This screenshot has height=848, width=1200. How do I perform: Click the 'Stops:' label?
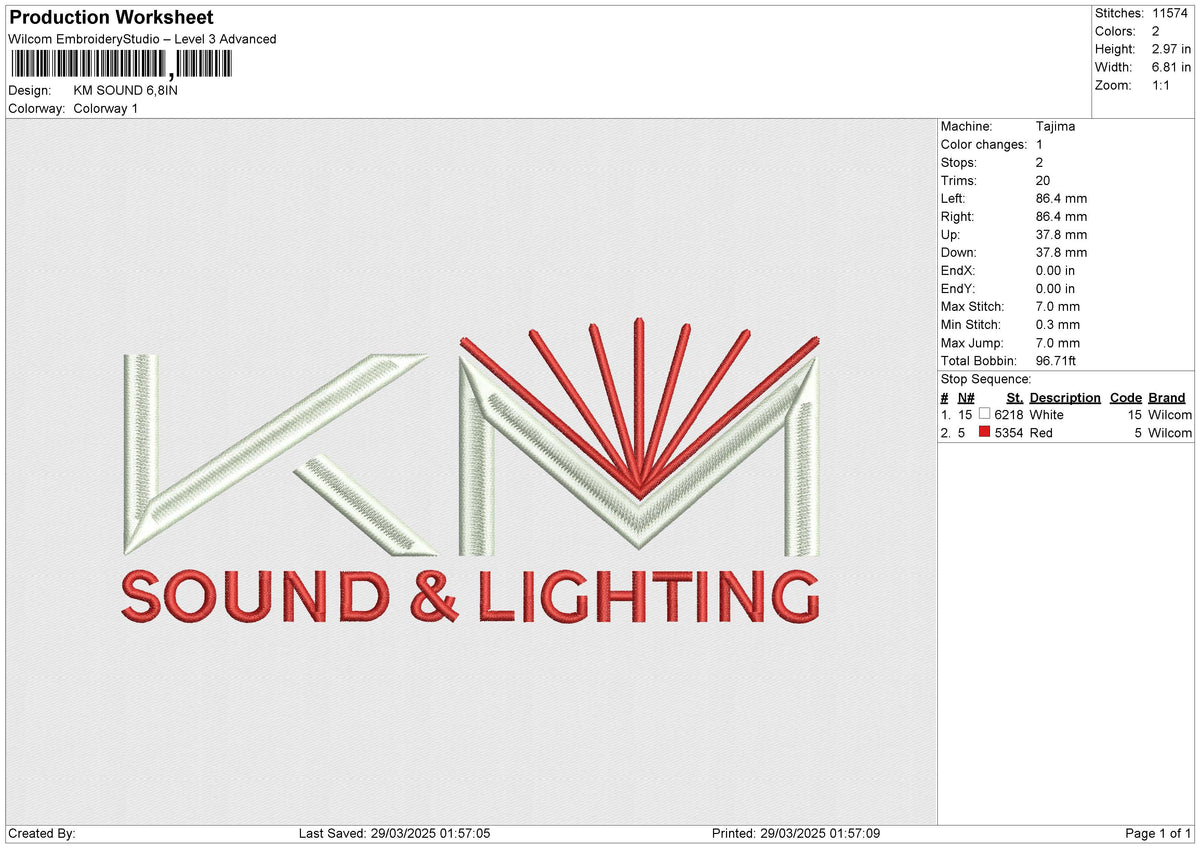pyautogui.click(x=959, y=163)
